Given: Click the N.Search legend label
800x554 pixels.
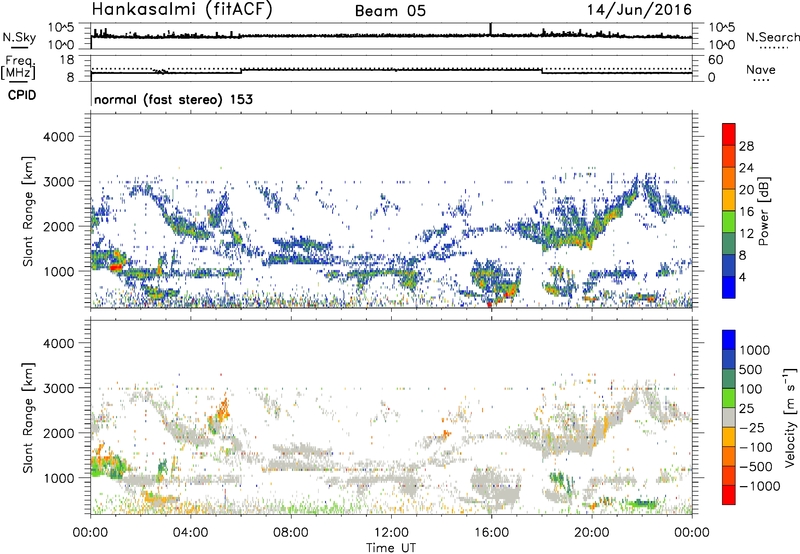Looking at the screenshot, I should coord(773,37).
